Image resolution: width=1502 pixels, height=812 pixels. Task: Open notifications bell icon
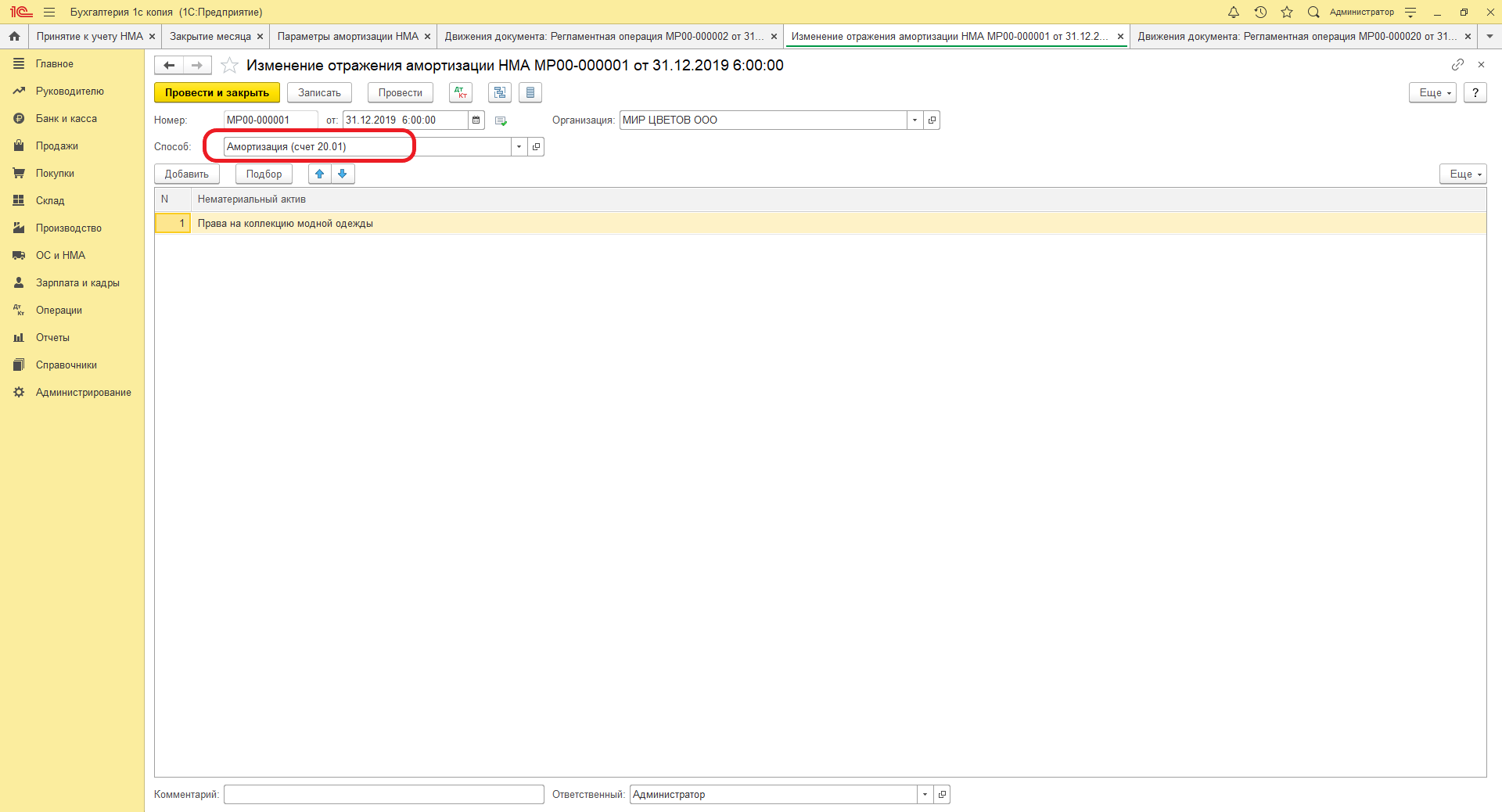click(x=1234, y=12)
